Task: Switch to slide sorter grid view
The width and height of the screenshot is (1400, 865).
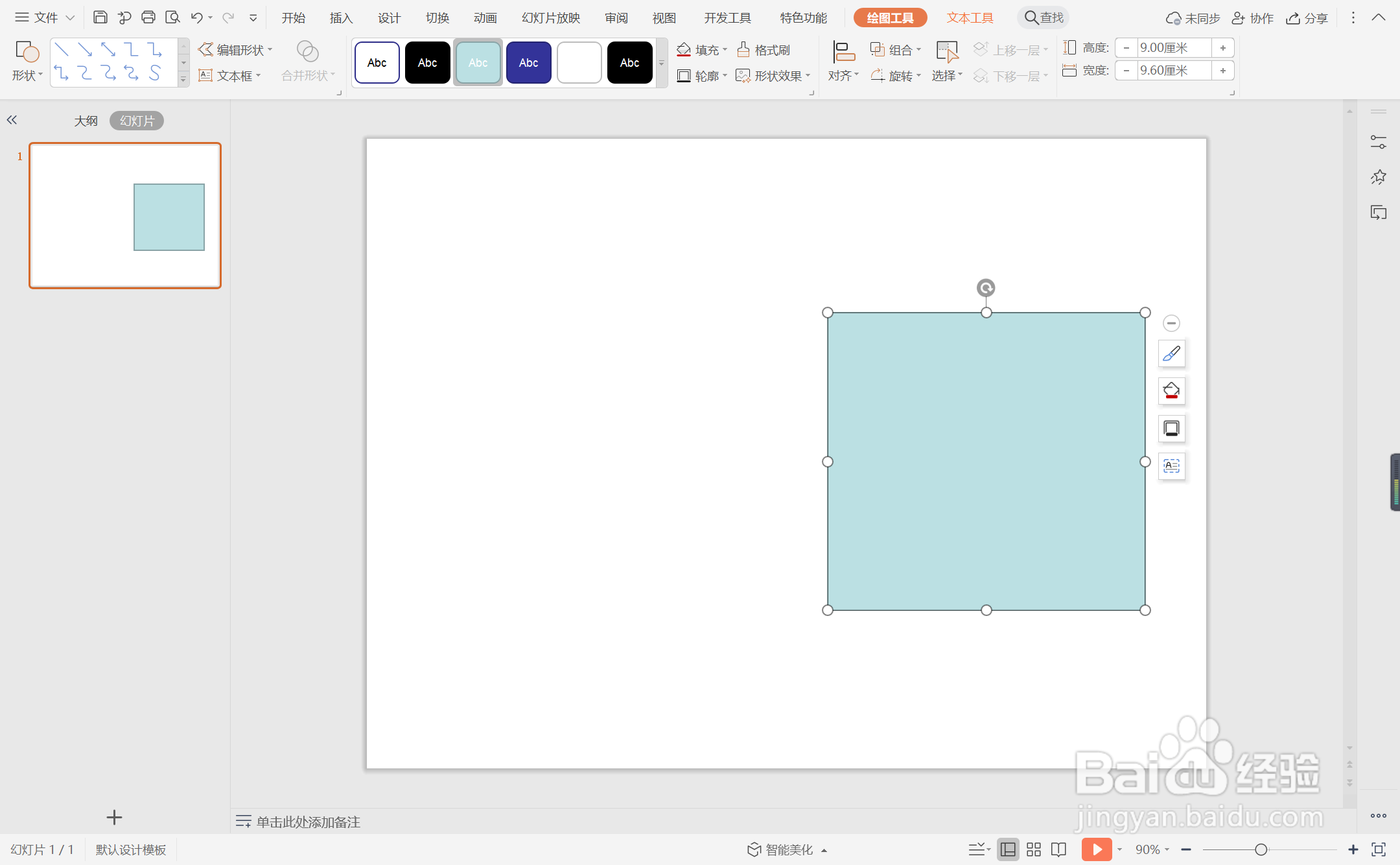Action: (x=1034, y=849)
